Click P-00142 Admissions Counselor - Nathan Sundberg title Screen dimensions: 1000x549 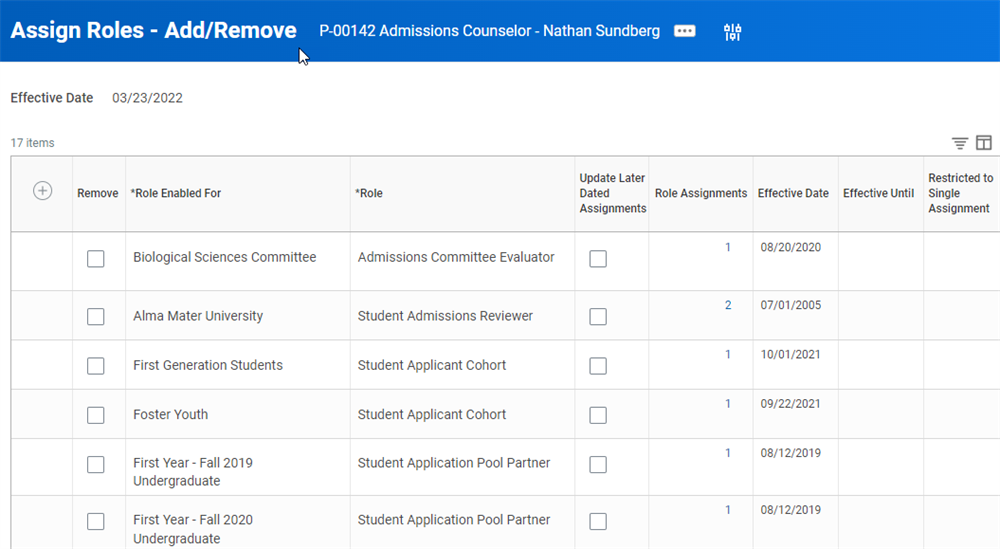pyautogui.click(x=489, y=31)
